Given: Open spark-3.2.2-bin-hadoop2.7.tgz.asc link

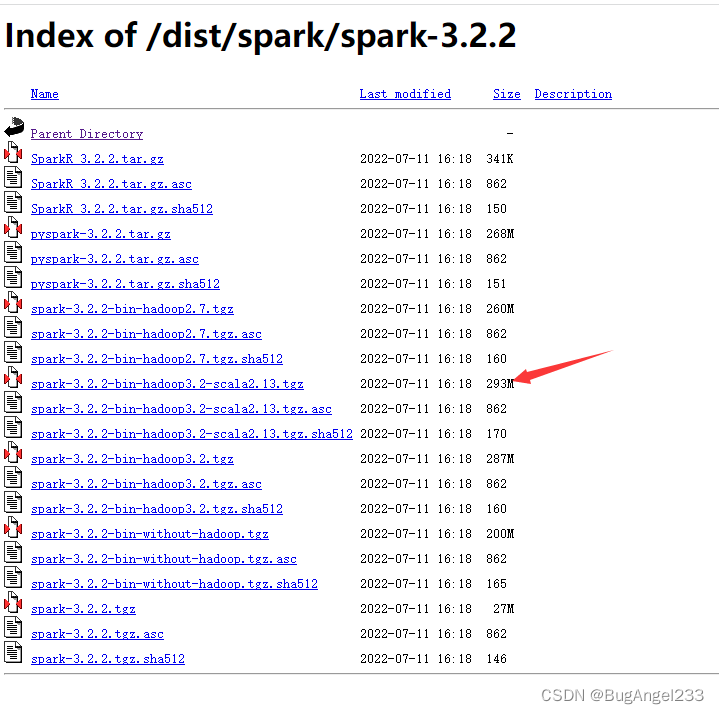Looking at the screenshot, I should [x=146, y=334].
